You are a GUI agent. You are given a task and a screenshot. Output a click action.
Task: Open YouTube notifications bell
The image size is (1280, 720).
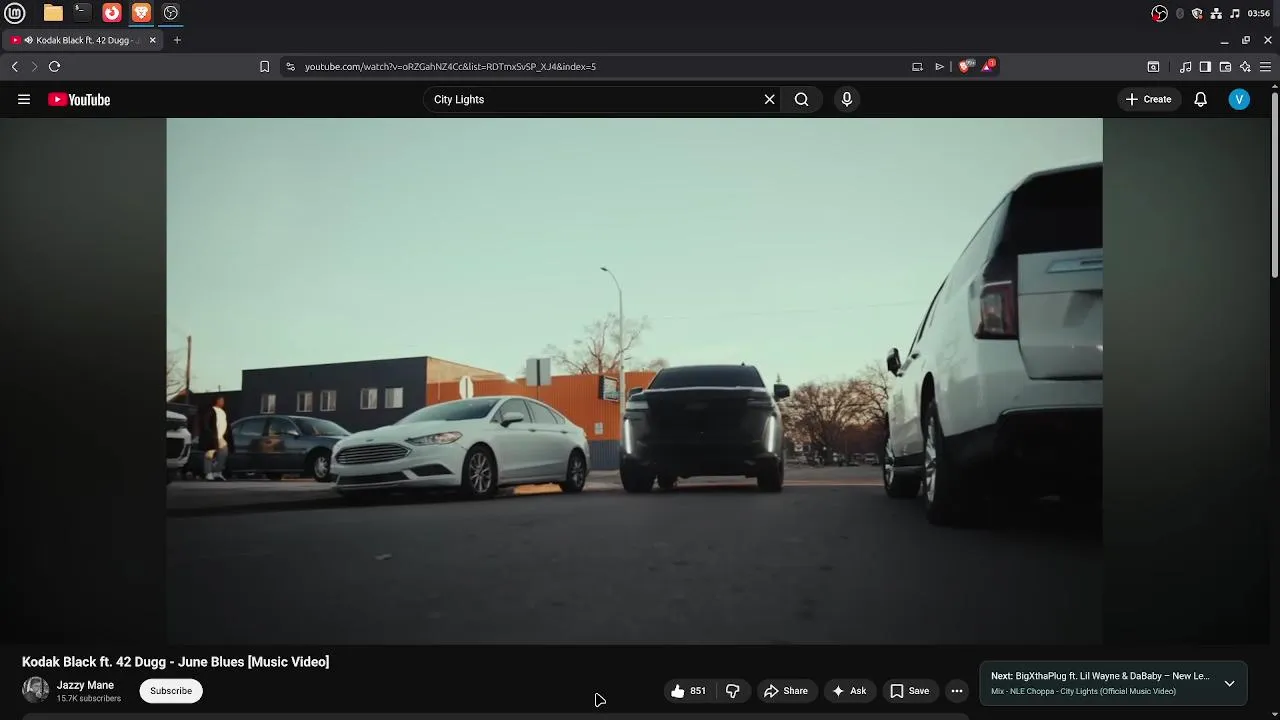(x=1201, y=99)
